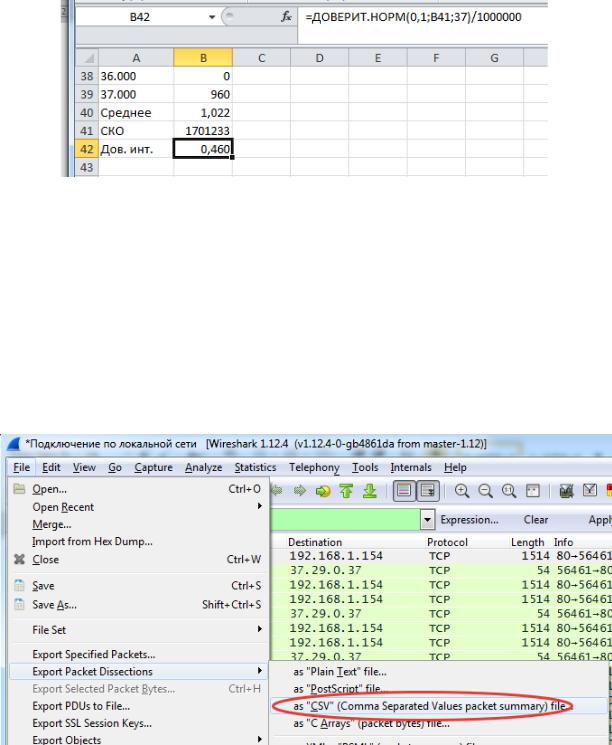Click the Excel name box showing B42
Viewport: 612px width, 745px height.
click(x=140, y=17)
